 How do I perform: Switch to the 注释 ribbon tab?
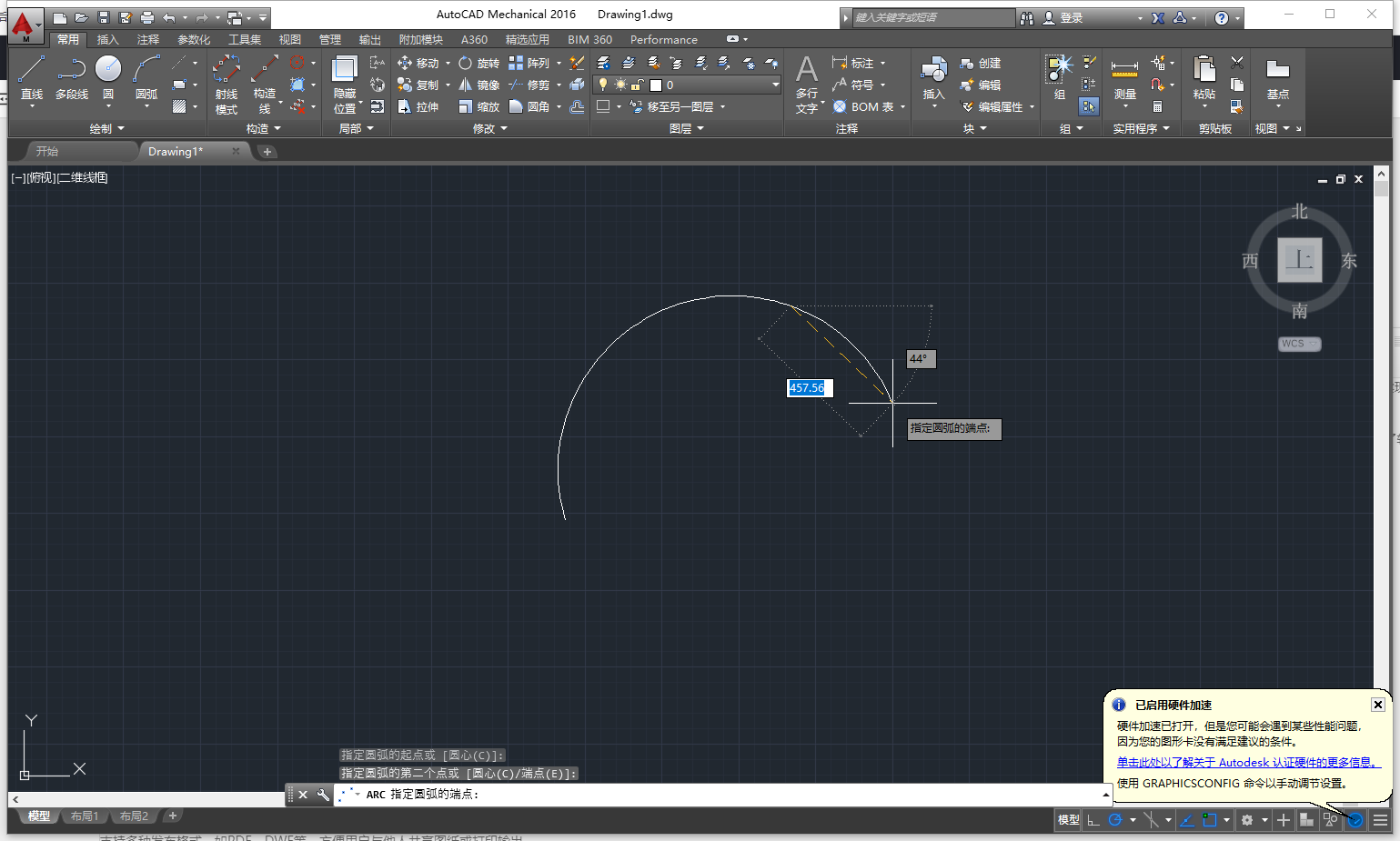[148, 39]
